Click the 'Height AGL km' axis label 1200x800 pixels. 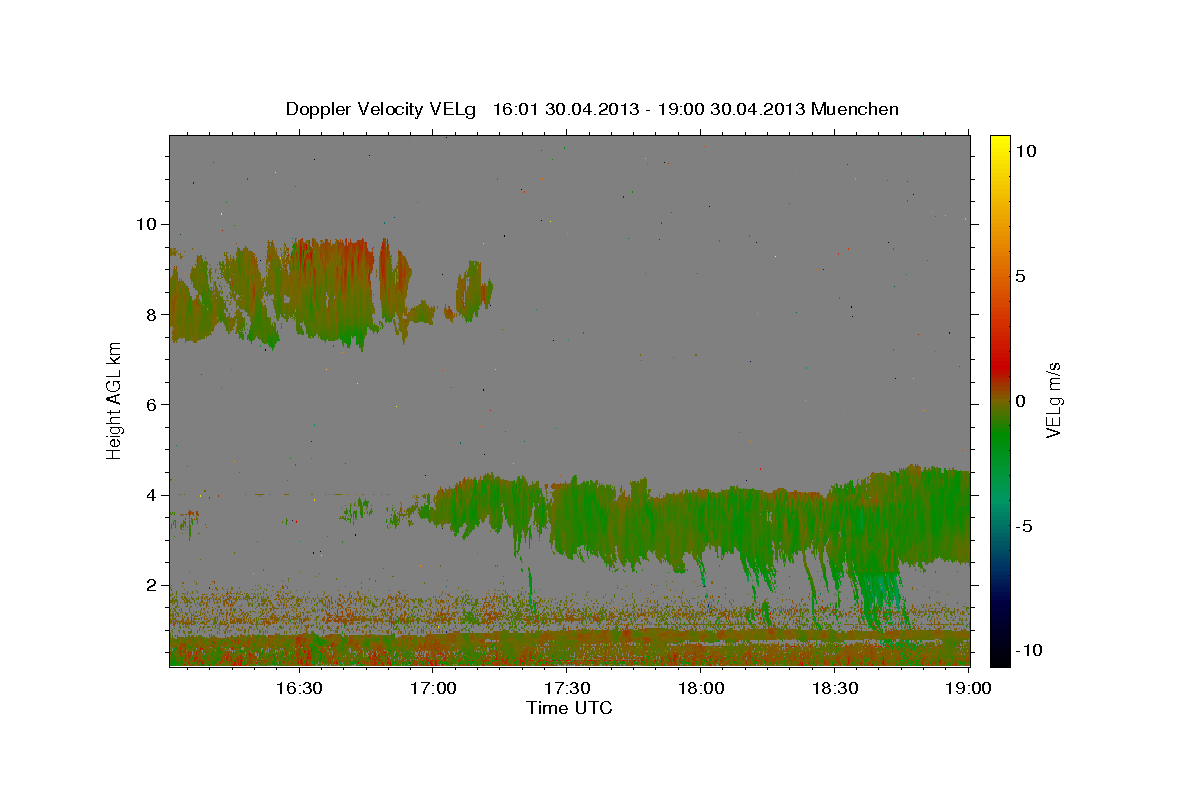114,400
